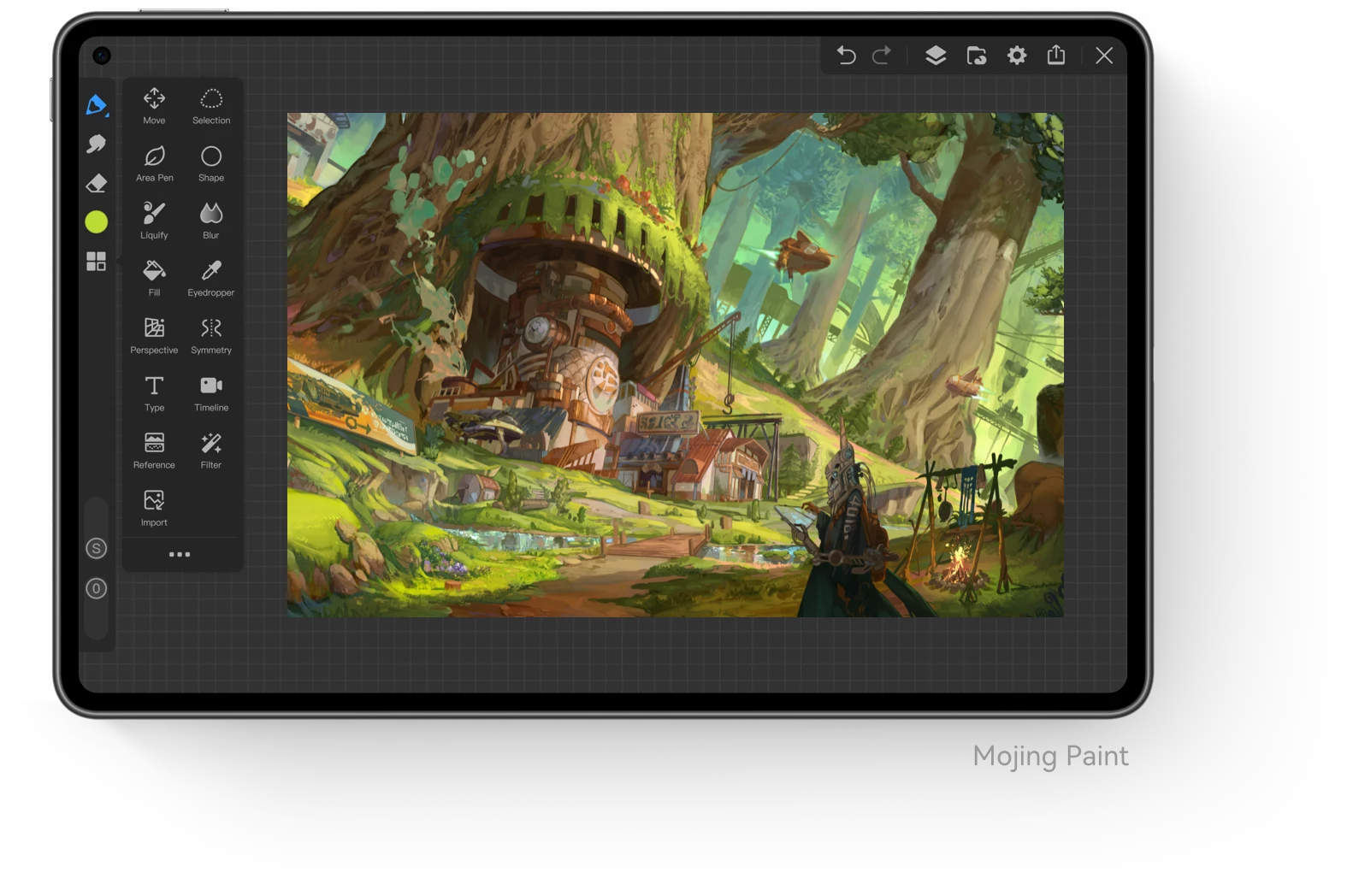Choose the Selection lasso tool
1353x896 pixels.
[x=211, y=106]
